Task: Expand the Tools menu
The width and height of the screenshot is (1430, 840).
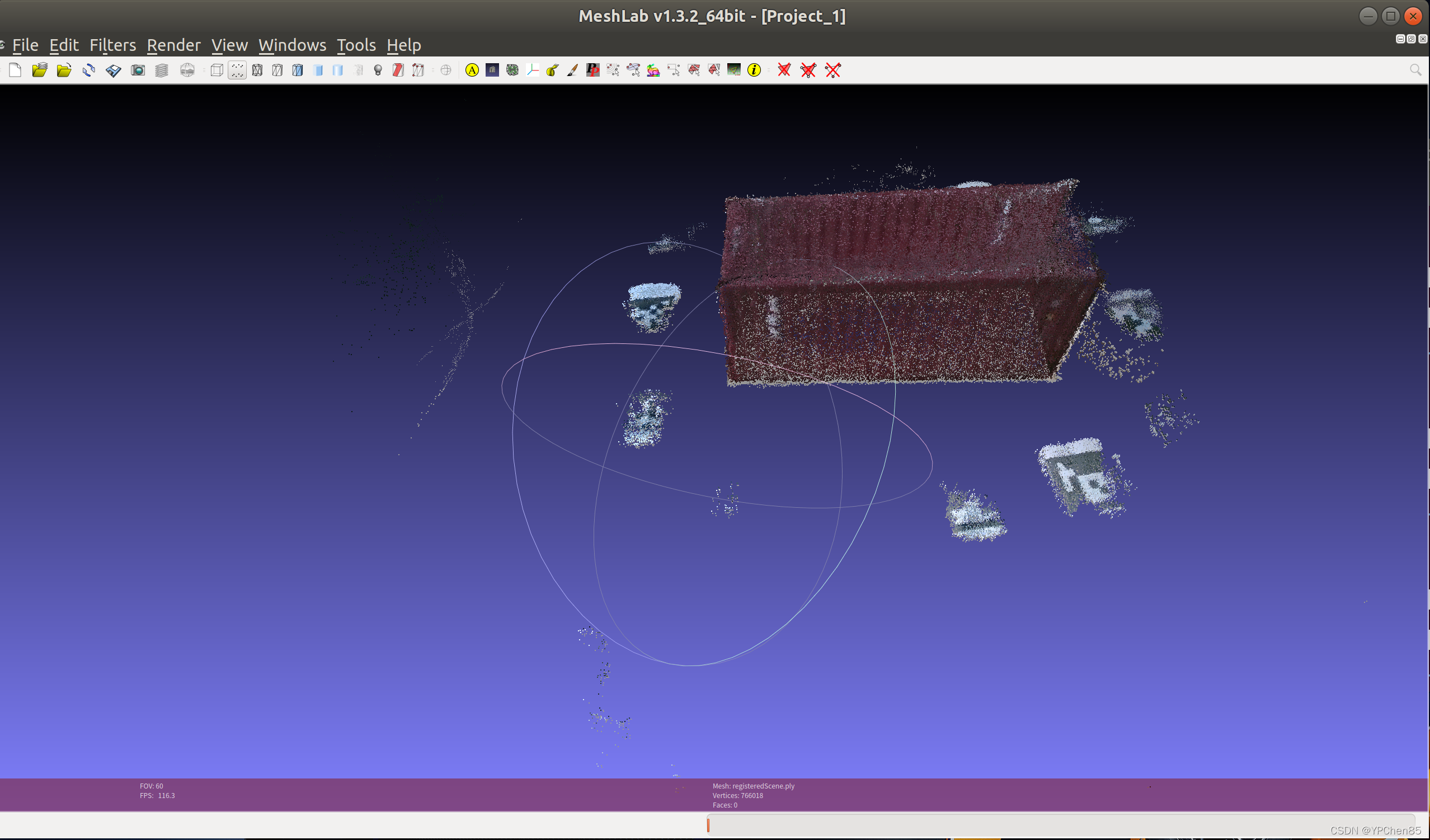Action: [356, 45]
